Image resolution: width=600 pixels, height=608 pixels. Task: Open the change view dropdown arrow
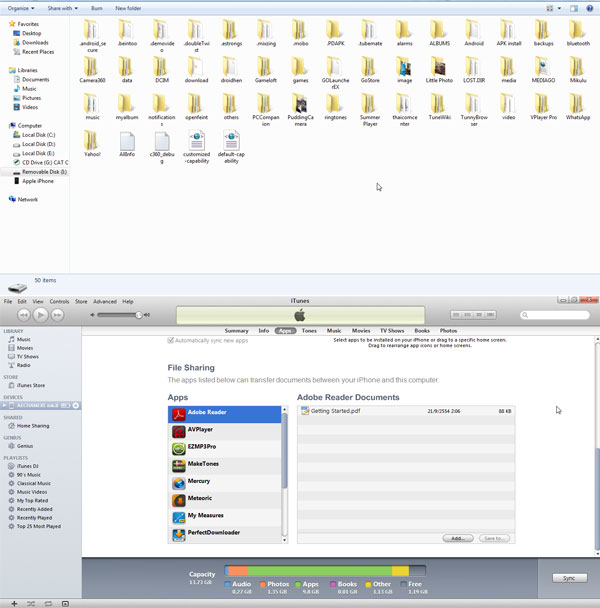[x=559, y=8]
